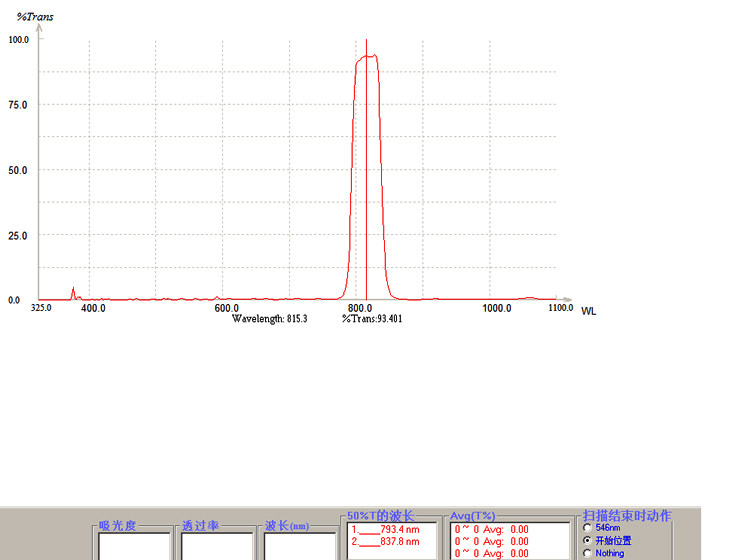This screenshot has width=750, height=560.
Task: Click the third Avg 0.00 row
Action: click(492, 553)
